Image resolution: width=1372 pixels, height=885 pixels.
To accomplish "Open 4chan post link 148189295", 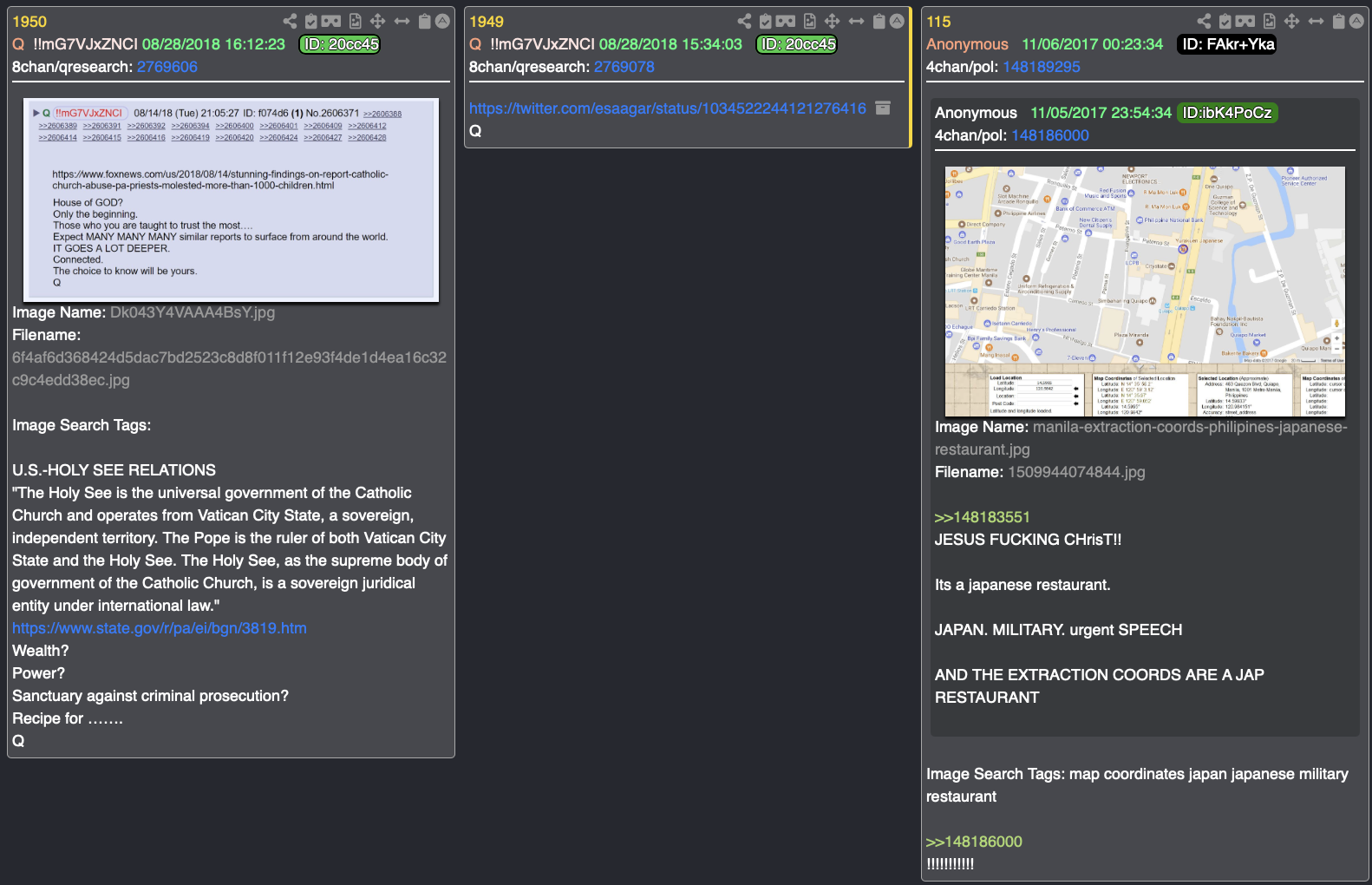I will pos(1041,67).
